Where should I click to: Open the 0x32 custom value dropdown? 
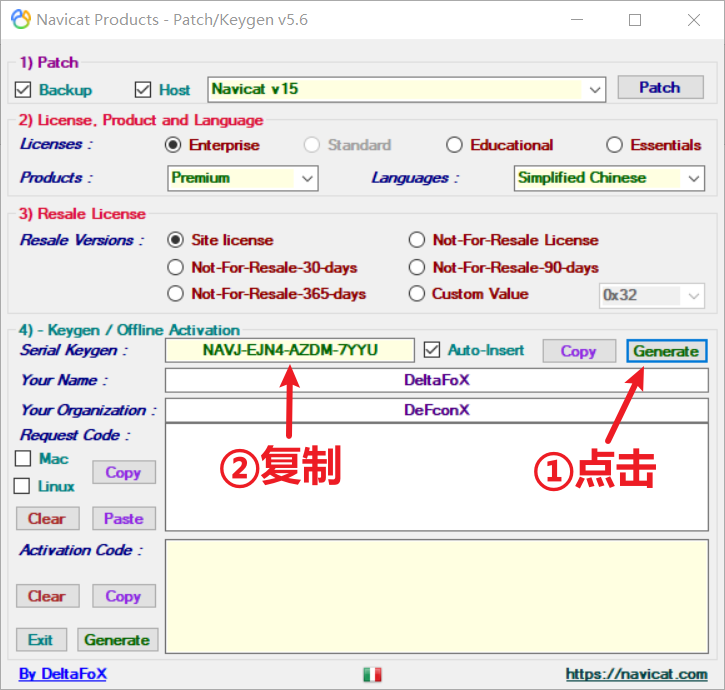point(694,296)
